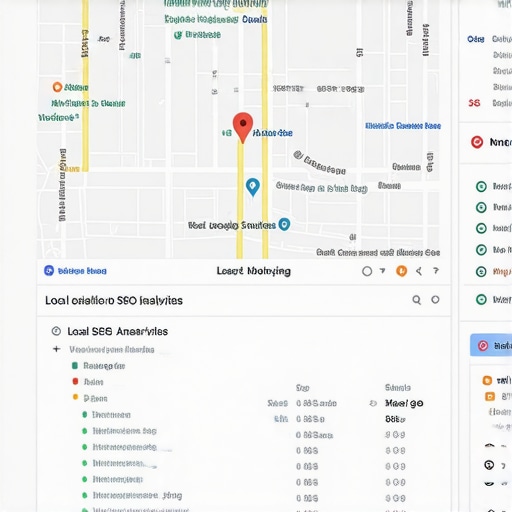Click the red location pin on the map
The height and width of the screenshot is (512, 512).
pos(243,127)
